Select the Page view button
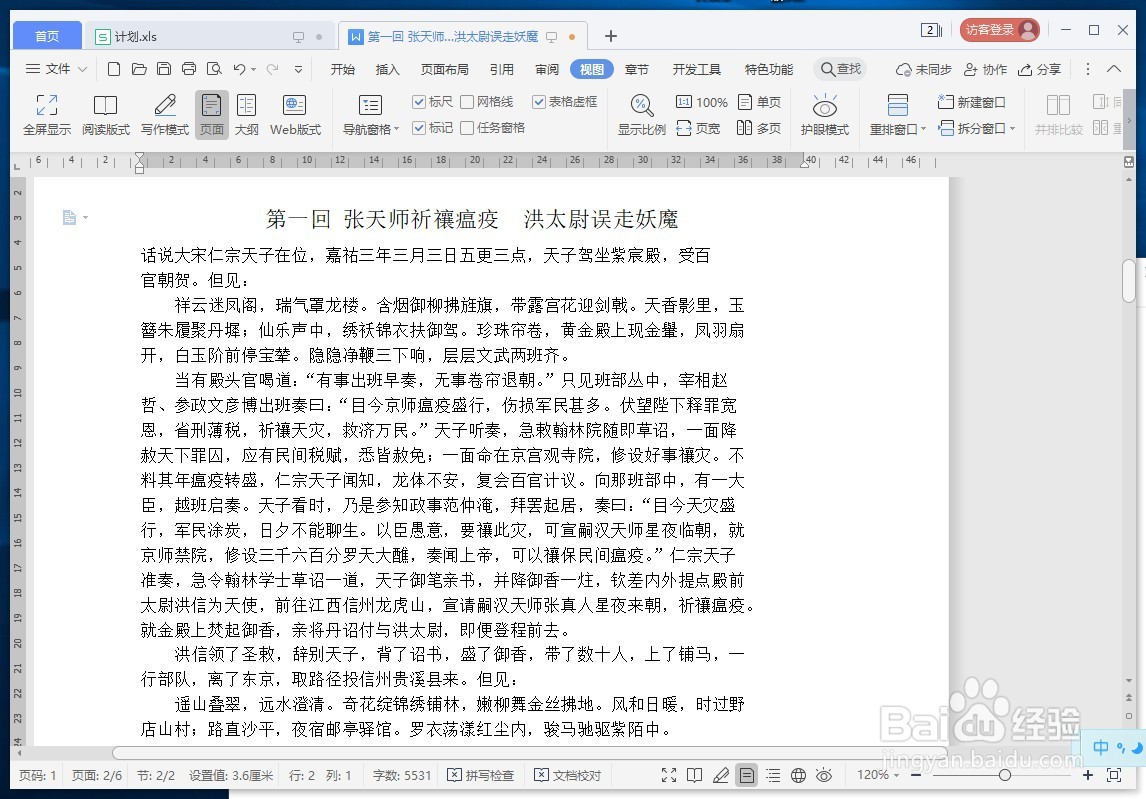This screenshot has width=1146, height=799. [211, 115]
